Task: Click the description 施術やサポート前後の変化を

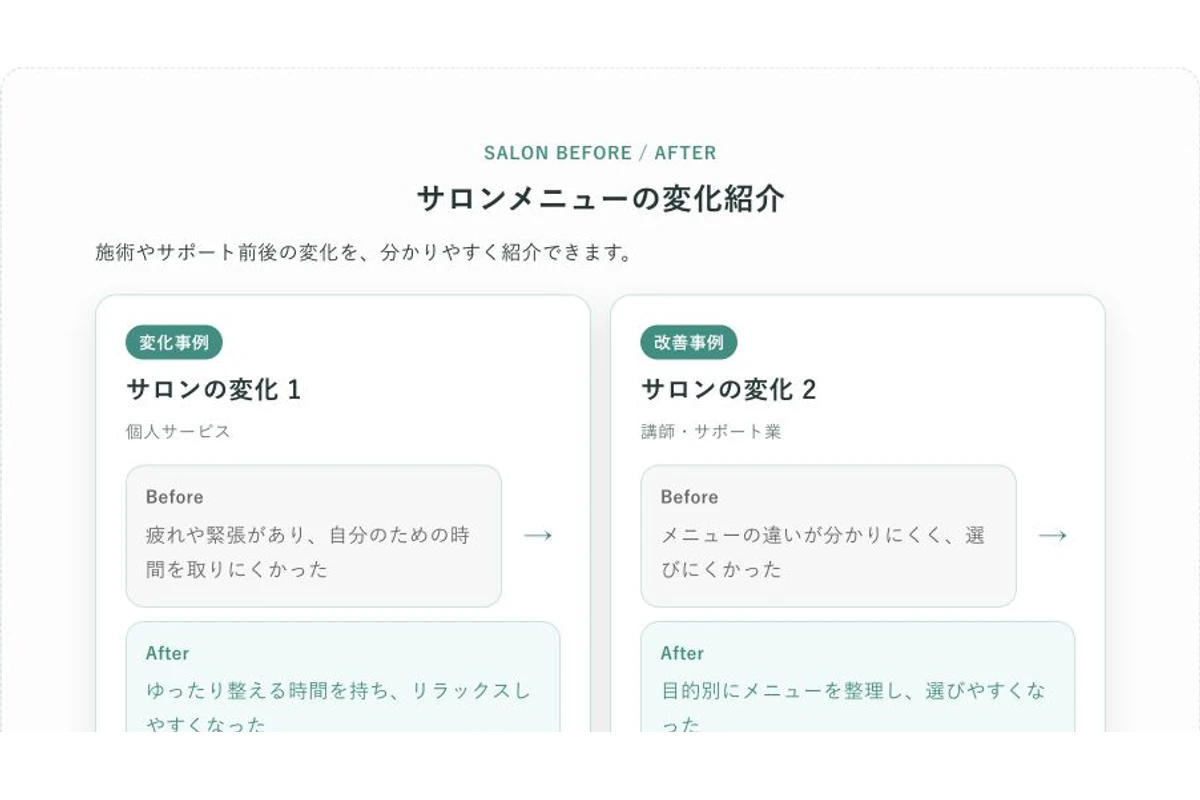Action: click(365, 252)
